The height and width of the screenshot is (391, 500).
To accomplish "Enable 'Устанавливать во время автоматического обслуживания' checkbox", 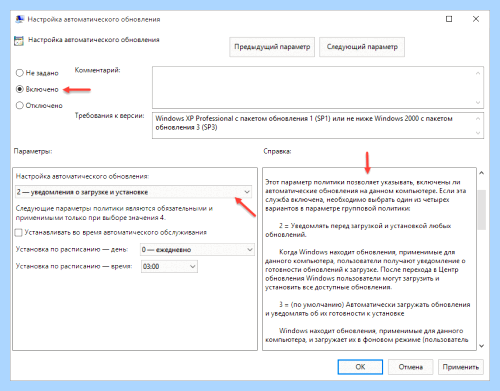I will (x=19, y=232).
